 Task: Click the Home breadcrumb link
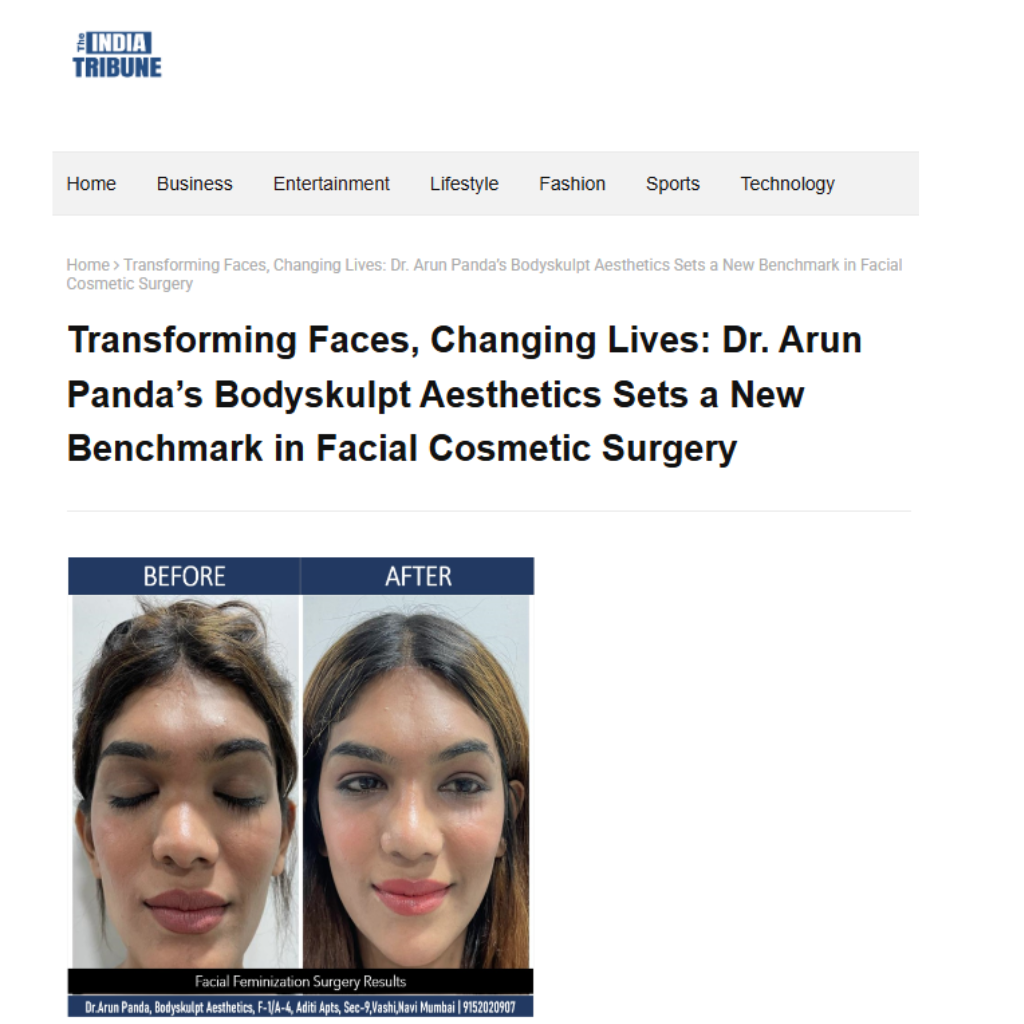coord(88,265)
